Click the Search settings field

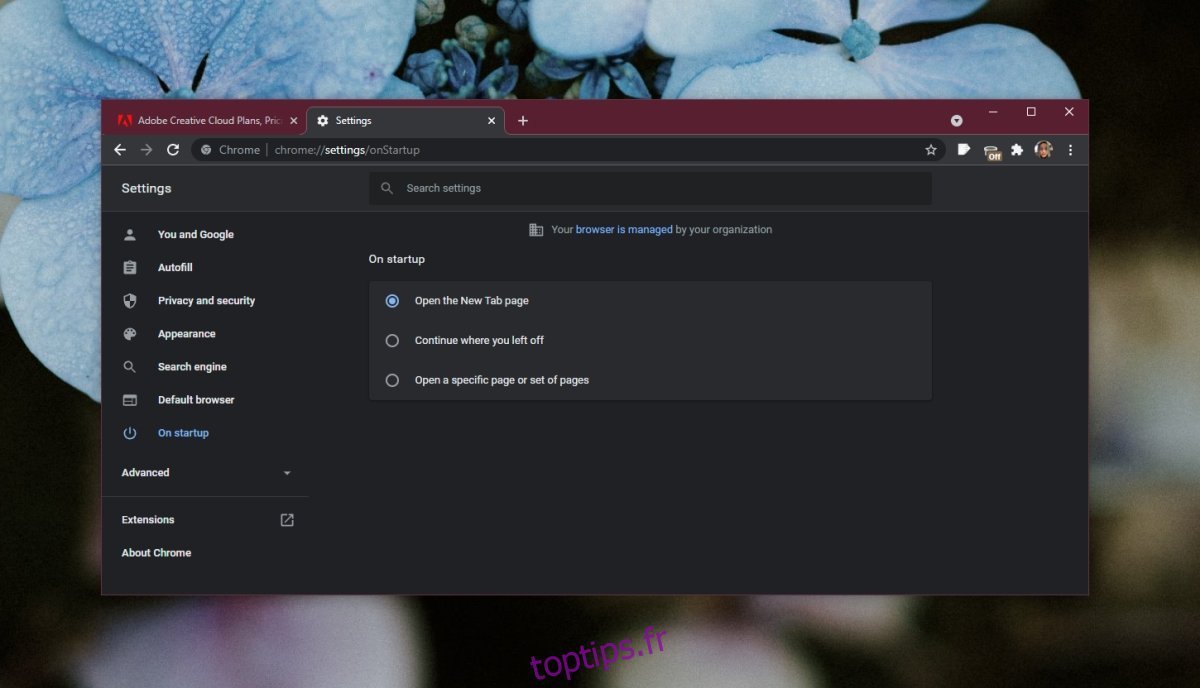coord(650,188)
